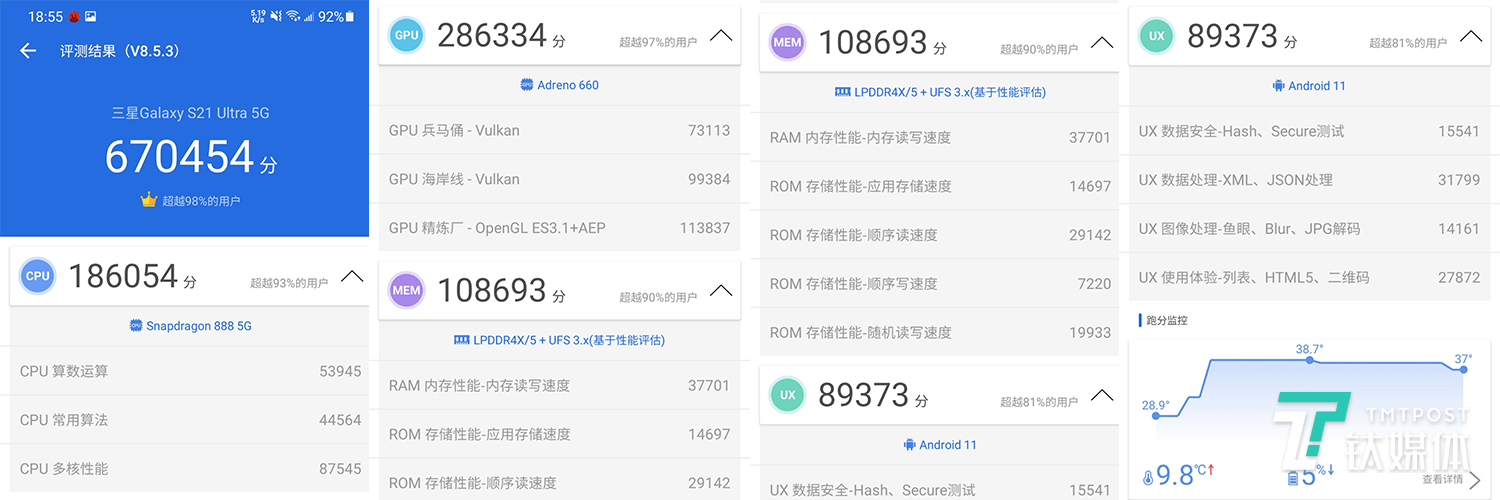Viewport: 1500px width, 500px height.
Task: Tap the GPU score 286334
Action: coord(492,36)
